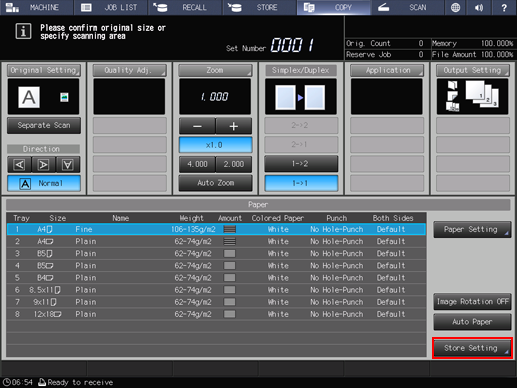This screenshot has height=388, width=517.
Task: Select the upside-down direction icon
Action: tap(68, 165)
